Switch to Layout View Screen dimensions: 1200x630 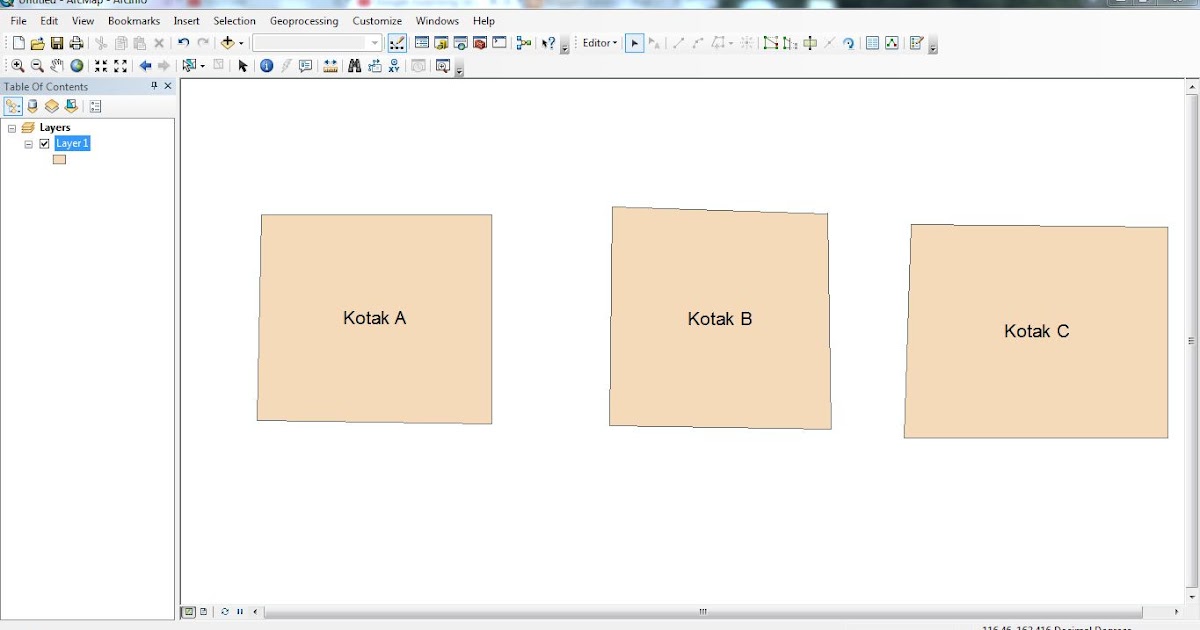point(202,611)
